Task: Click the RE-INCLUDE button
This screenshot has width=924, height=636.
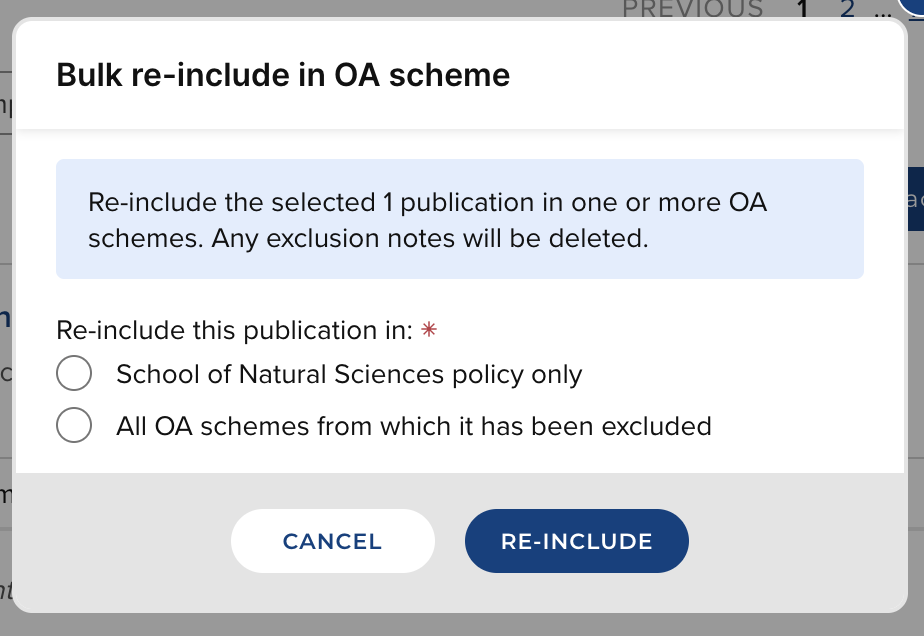Action: tap(576, 541)
